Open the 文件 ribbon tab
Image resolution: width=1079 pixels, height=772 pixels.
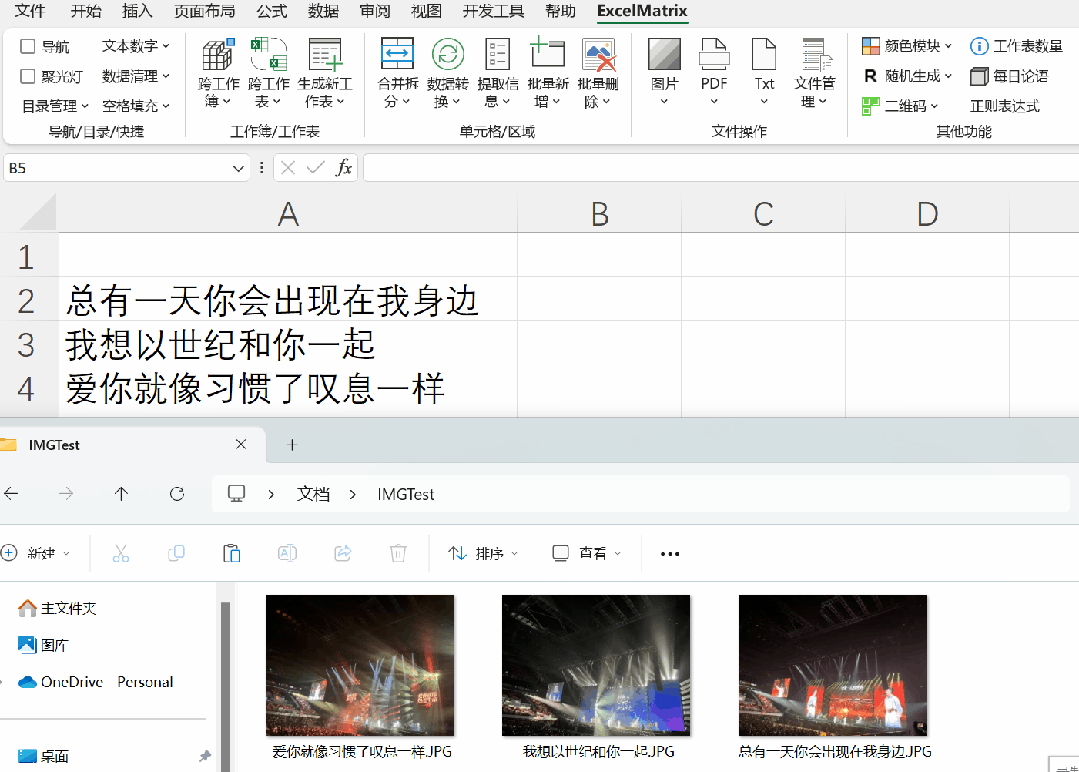click(30, 11)
